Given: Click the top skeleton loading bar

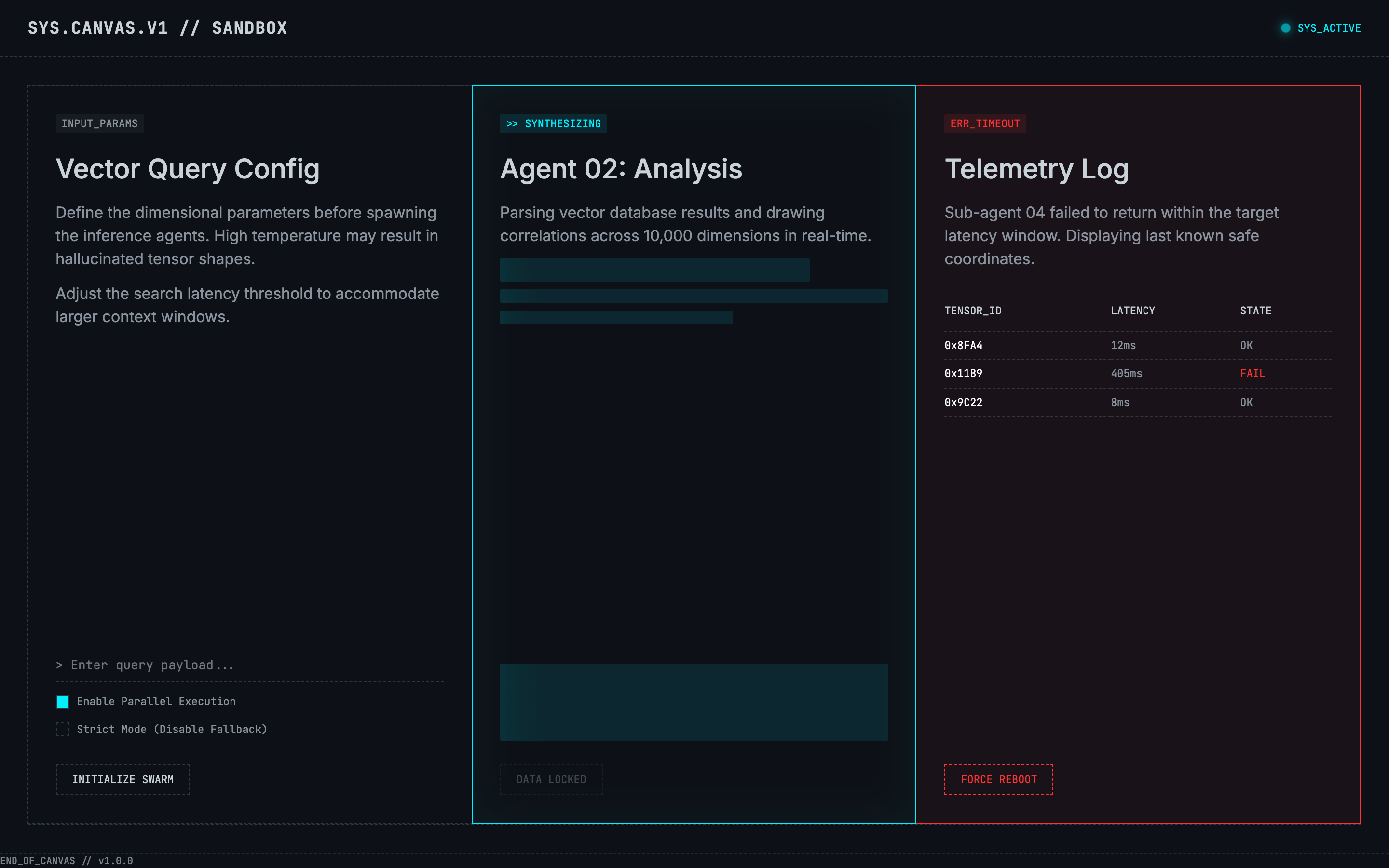Looking at the screenshot, I should tap(654, 270).
